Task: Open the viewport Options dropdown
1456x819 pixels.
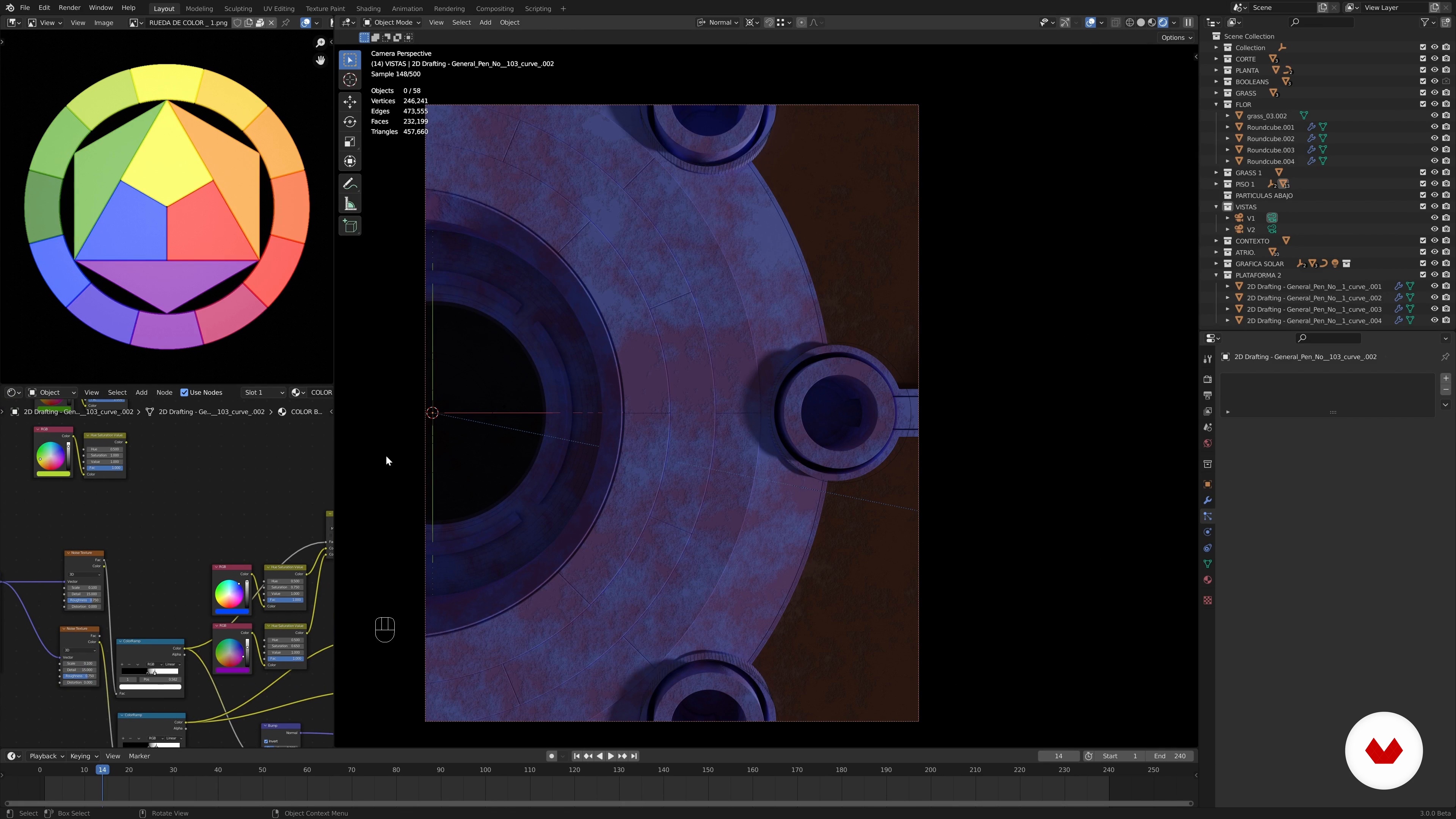Action: (x=1176, y=38)
